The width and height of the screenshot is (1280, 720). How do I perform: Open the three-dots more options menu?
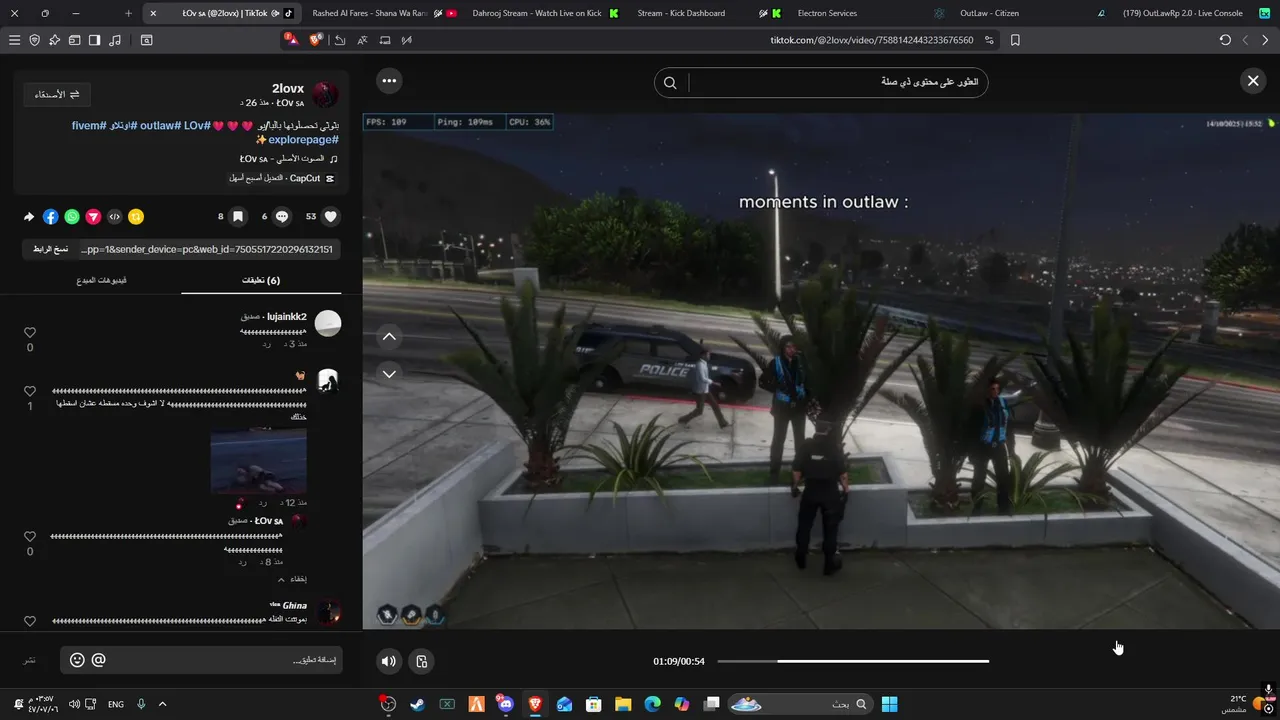pos(389,81)
